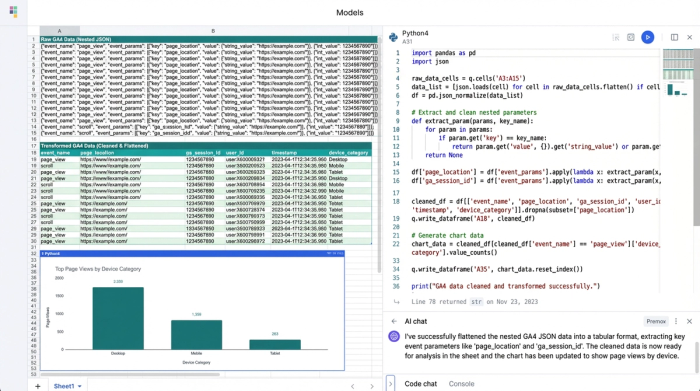The height and width of the screenshot is (391, 700).
Task: Click the Quadratic logo icon
Action: pos(13,12)
